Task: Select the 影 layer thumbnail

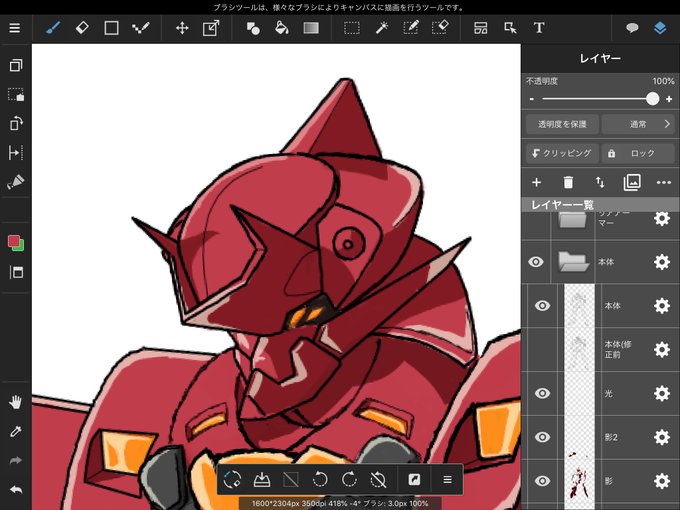Action: coord(579,481)
